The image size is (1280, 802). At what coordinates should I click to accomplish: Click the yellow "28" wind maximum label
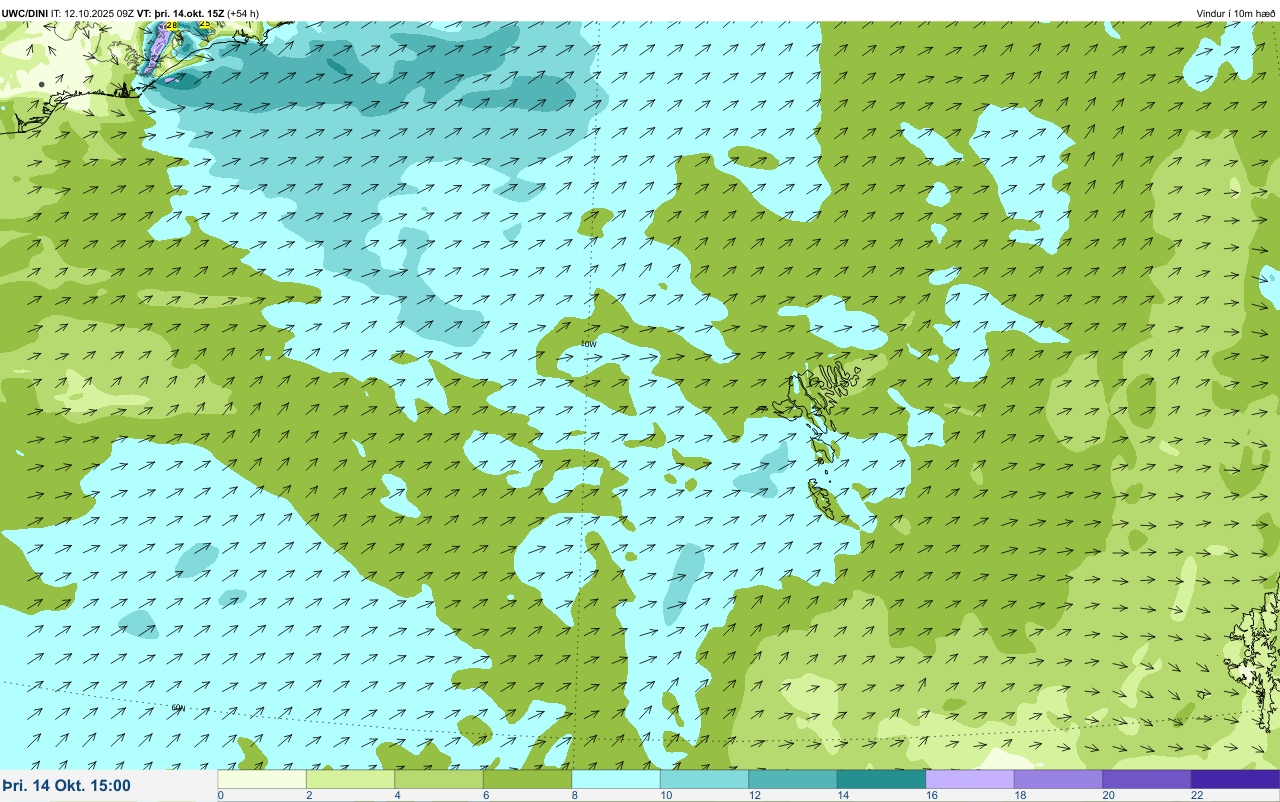171,25
